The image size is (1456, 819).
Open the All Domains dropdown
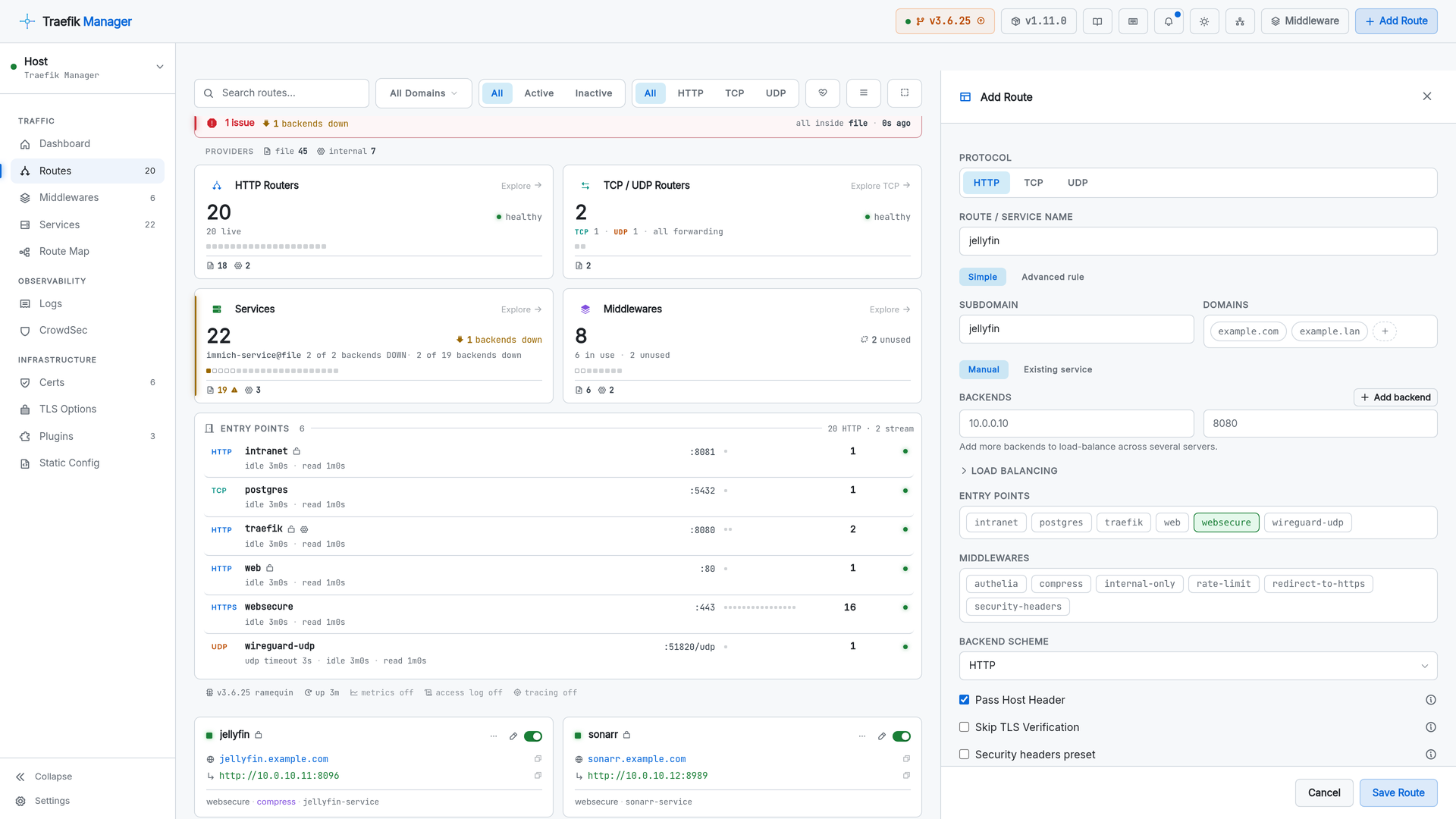(424, 93)
